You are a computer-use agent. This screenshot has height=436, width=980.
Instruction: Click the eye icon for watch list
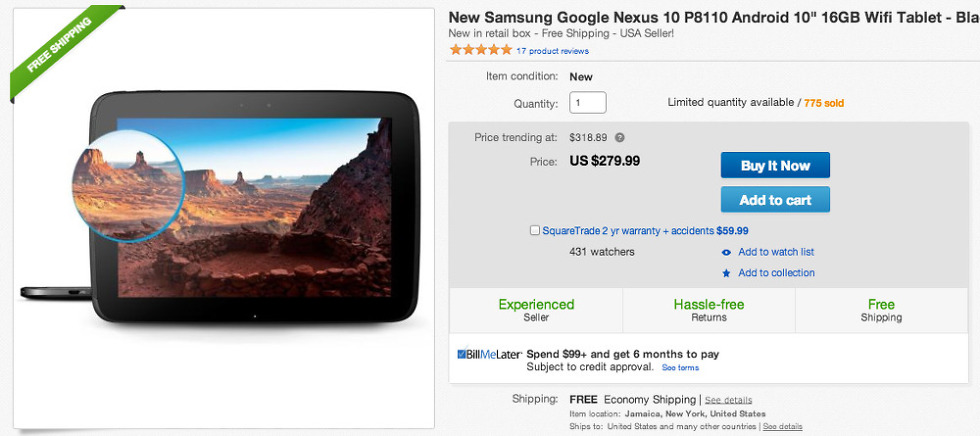click(x=727, y=252)
